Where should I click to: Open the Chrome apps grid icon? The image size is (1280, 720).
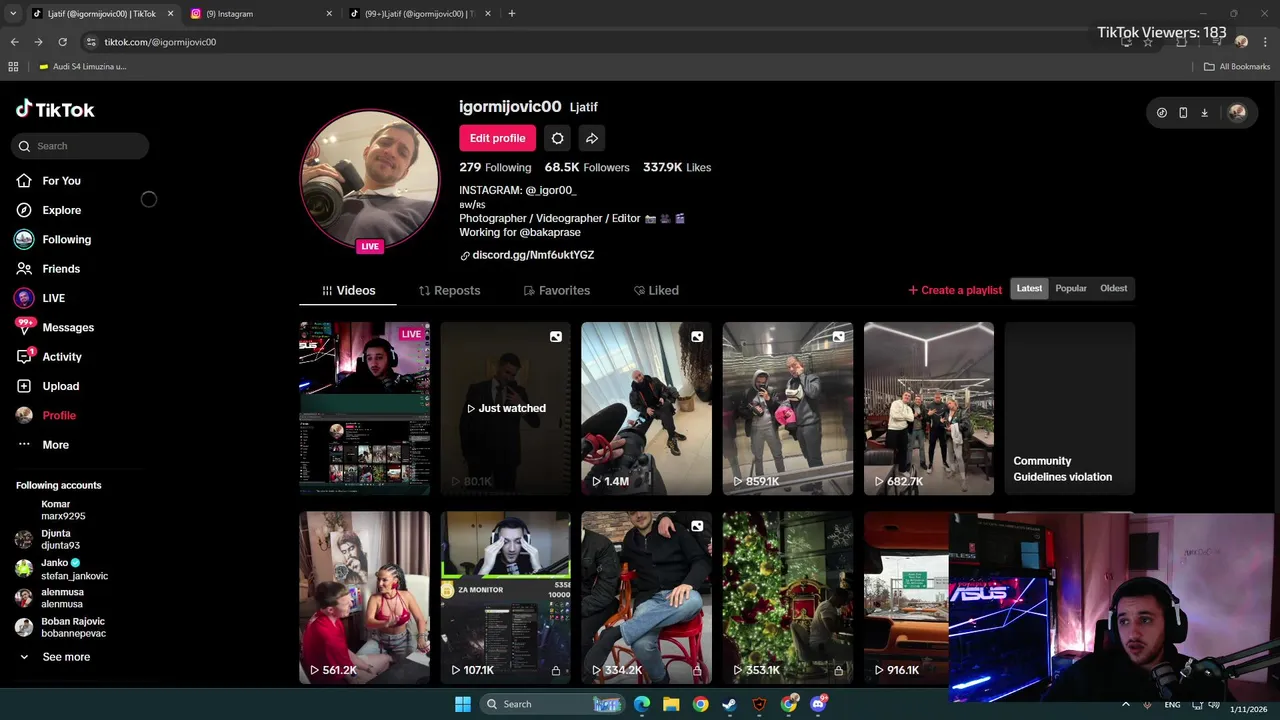[x=13, y=67]
